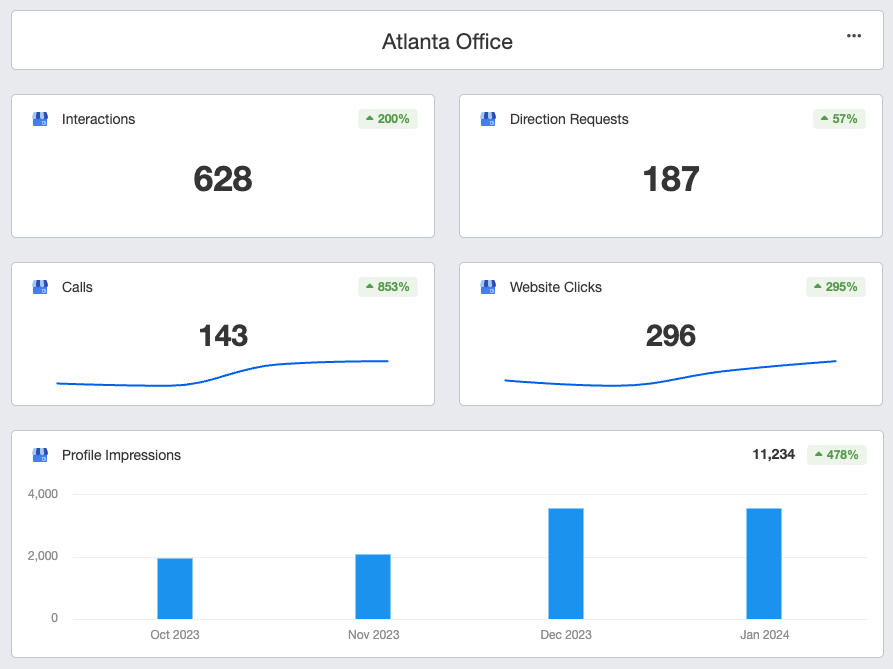The image size is (893, 669).
Task: Click the Calls sparkline trend line
Action: coord(223,374)
